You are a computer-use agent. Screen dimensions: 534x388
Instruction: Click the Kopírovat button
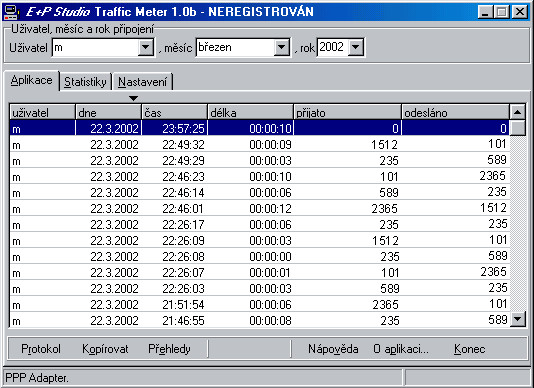[x=105, y=349]
